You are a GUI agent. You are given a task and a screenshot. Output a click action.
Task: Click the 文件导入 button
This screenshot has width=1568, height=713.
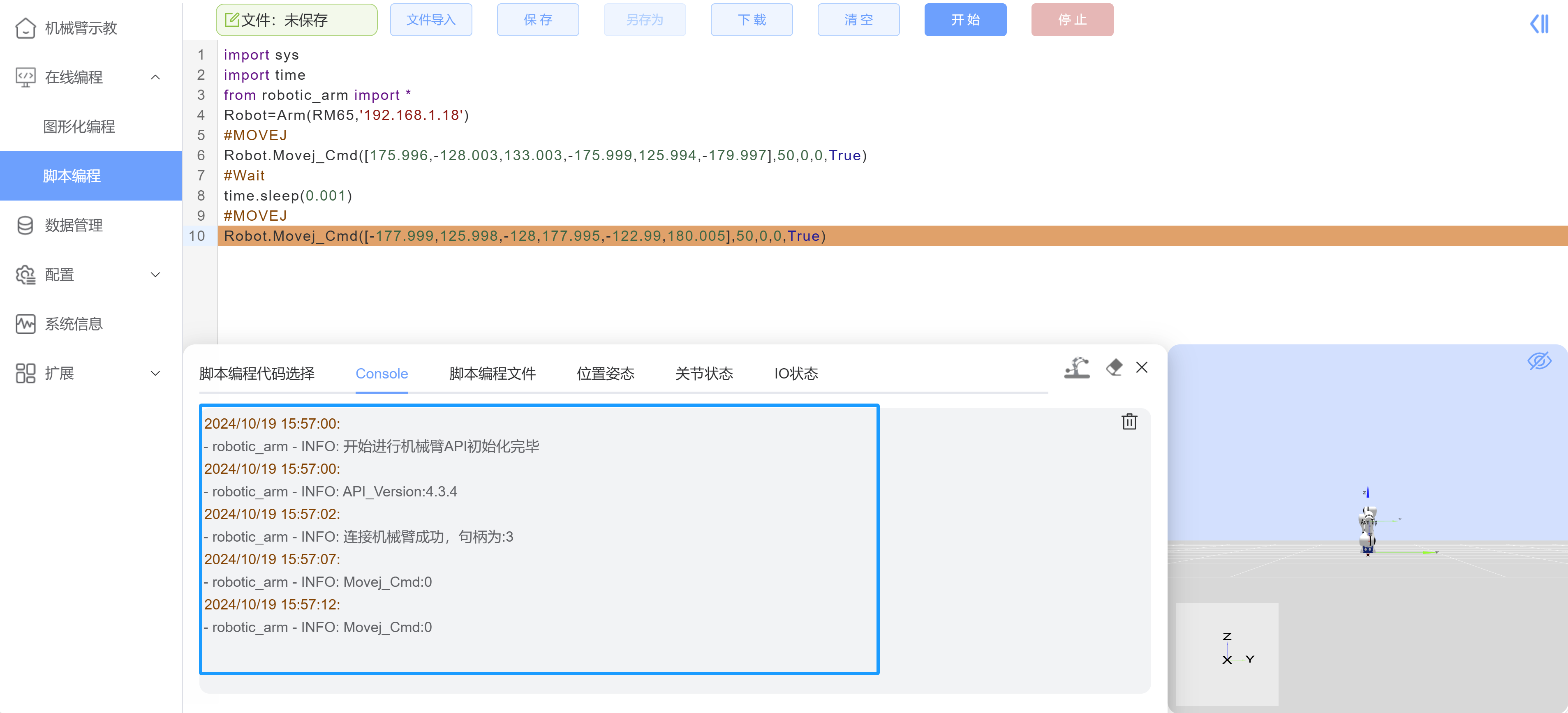pyautogui.click(x=430, y=20)
